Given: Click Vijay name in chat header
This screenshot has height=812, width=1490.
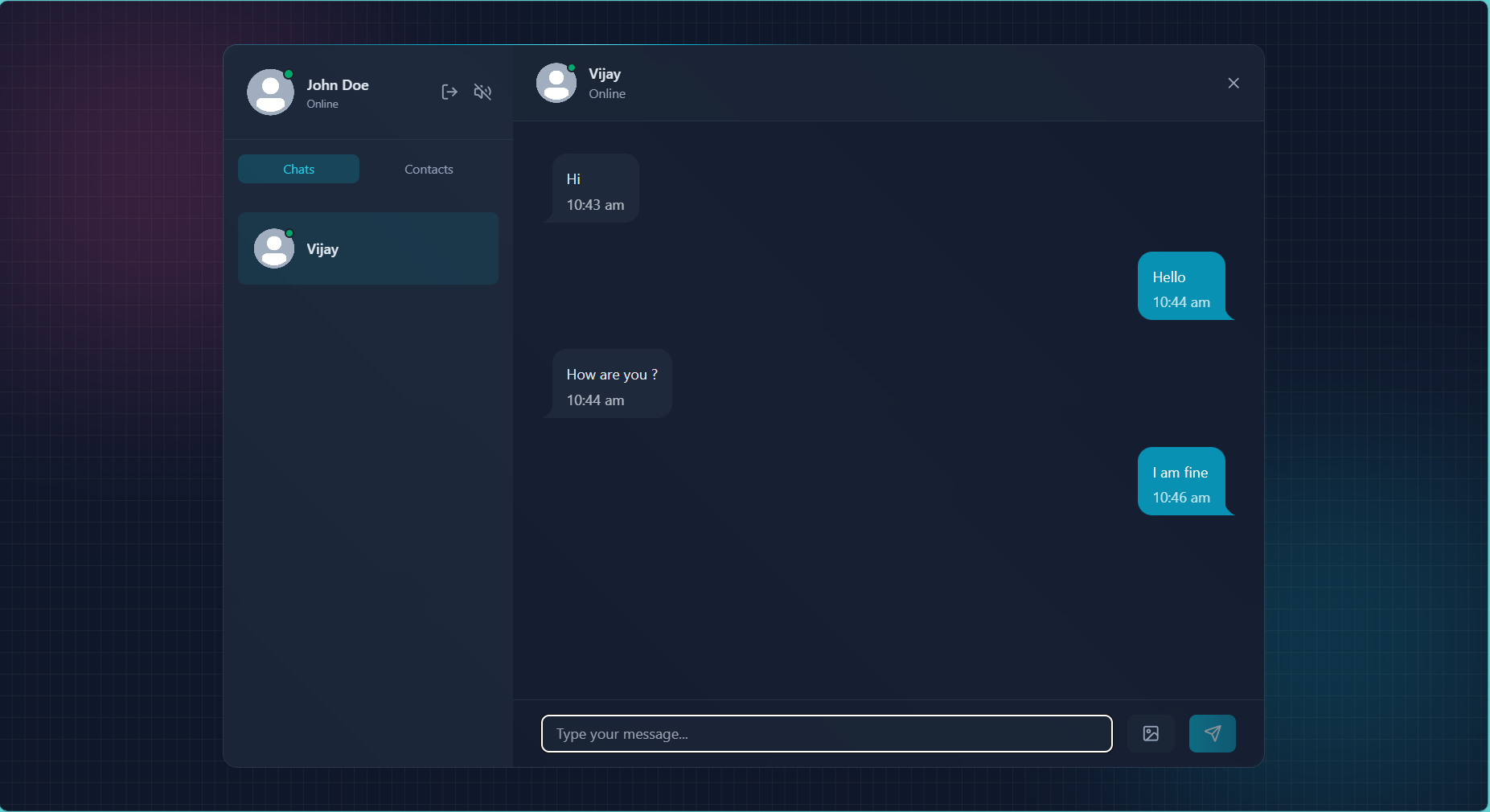Looking at the screenshot, I should [605, 74].
